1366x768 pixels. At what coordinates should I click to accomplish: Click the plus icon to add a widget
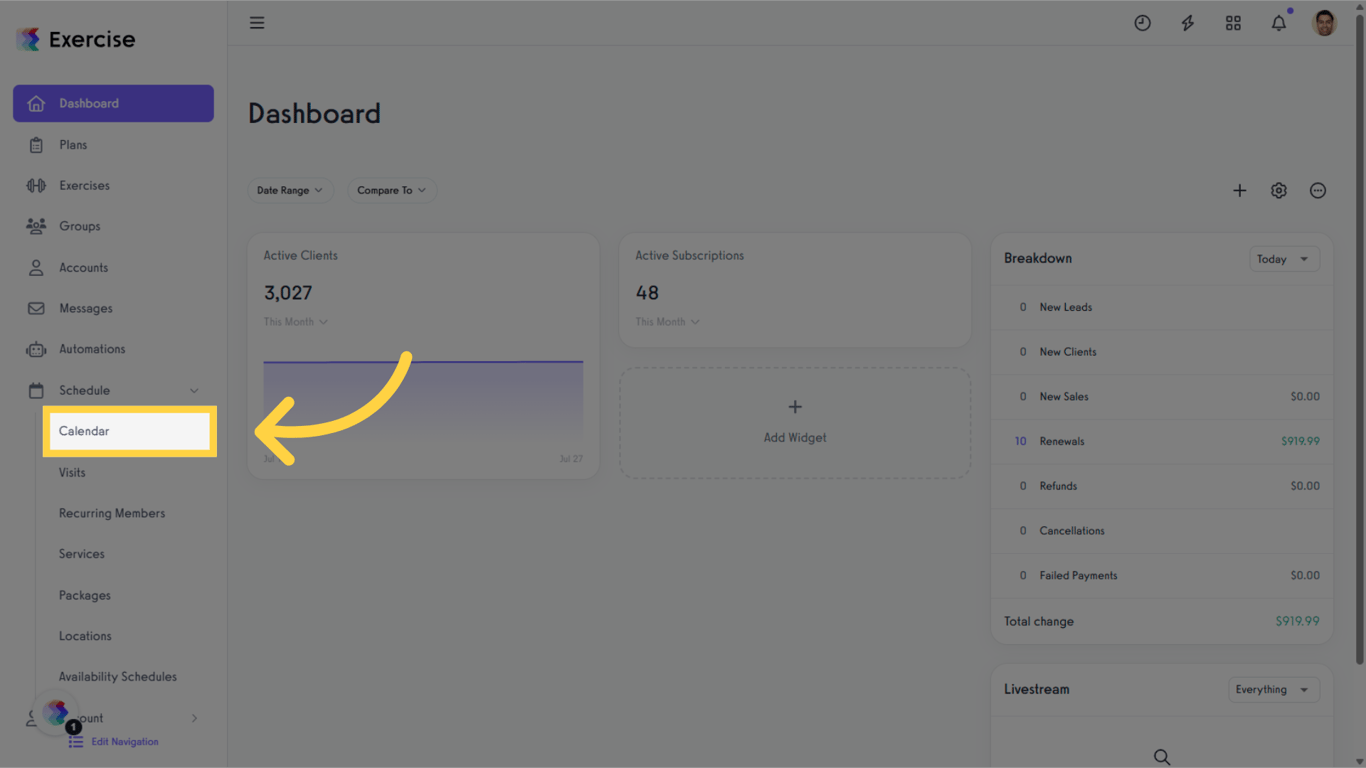[x=1239, y=190]
